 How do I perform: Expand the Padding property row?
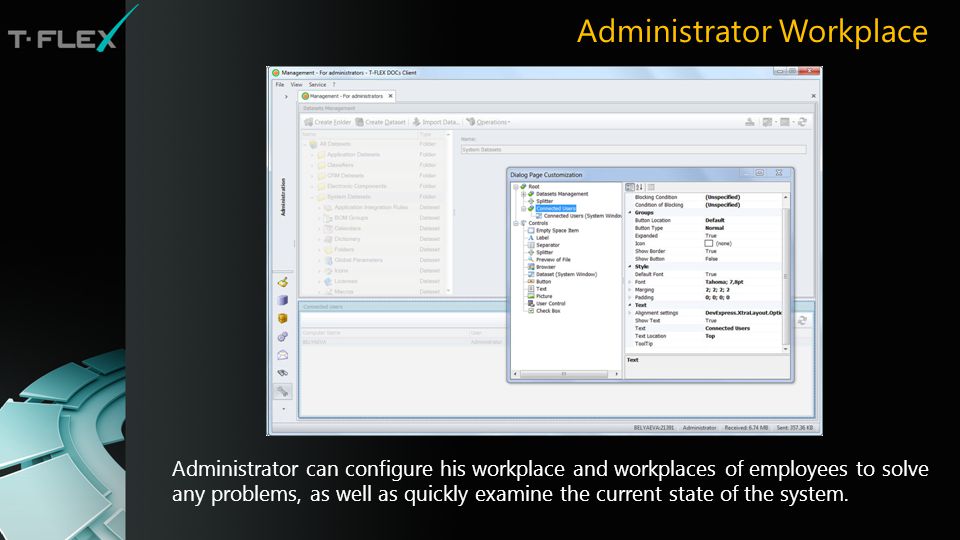(x=630, y=298)
